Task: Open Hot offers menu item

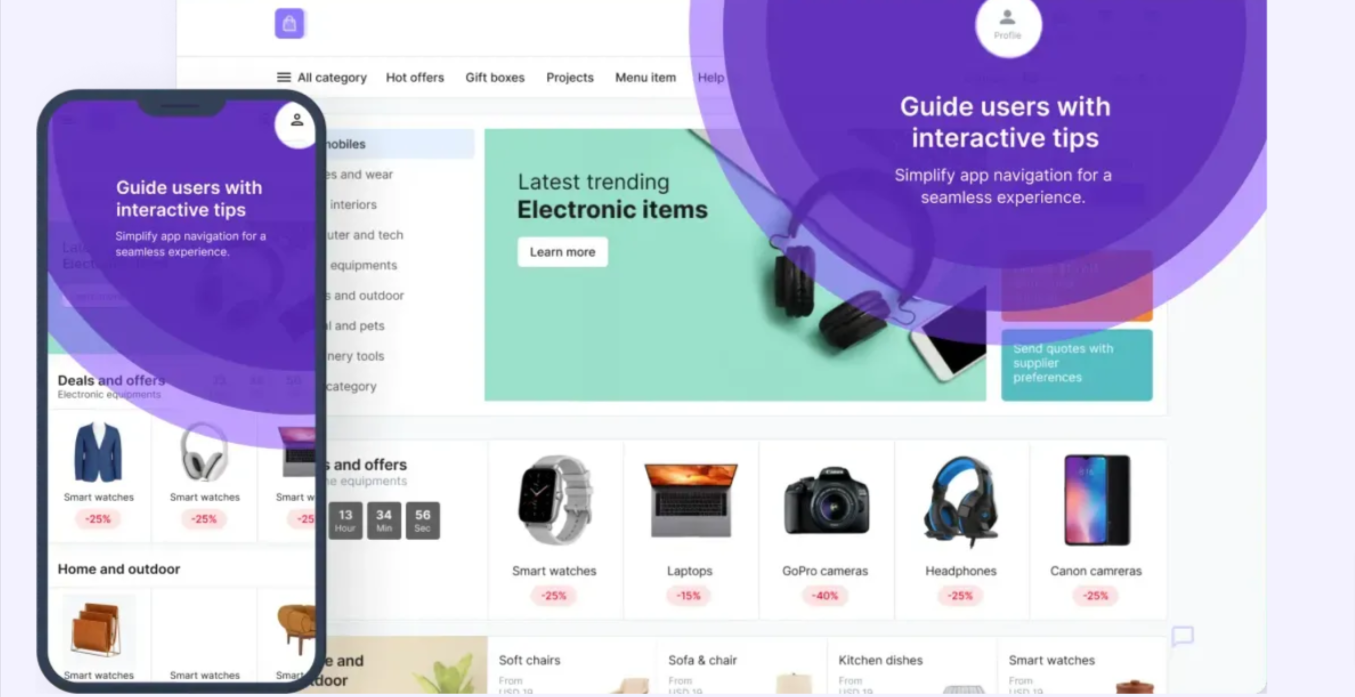Action: [x=415, y=77]
